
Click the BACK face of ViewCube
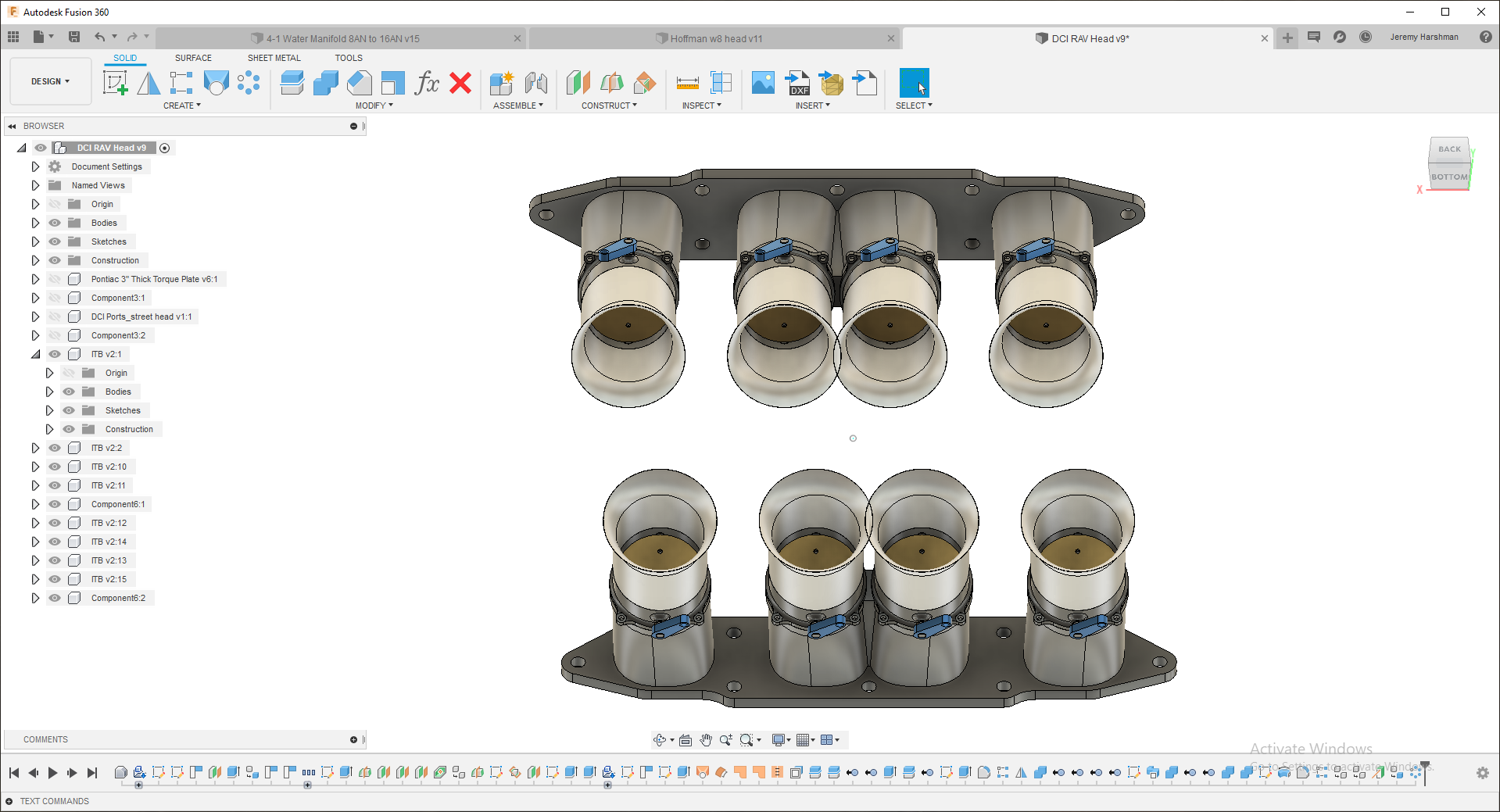(x=1449, y=149)
